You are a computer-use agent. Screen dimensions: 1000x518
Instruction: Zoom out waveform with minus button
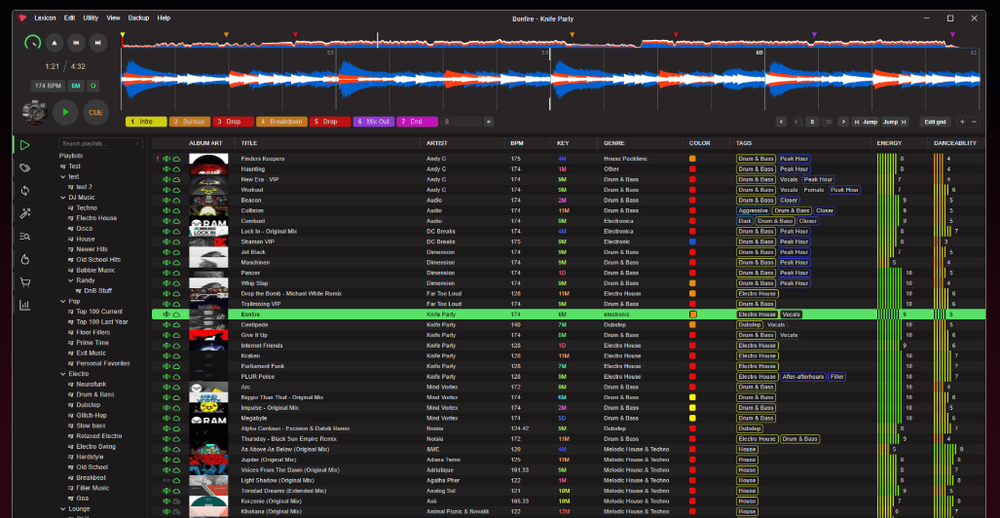(973, 122)
